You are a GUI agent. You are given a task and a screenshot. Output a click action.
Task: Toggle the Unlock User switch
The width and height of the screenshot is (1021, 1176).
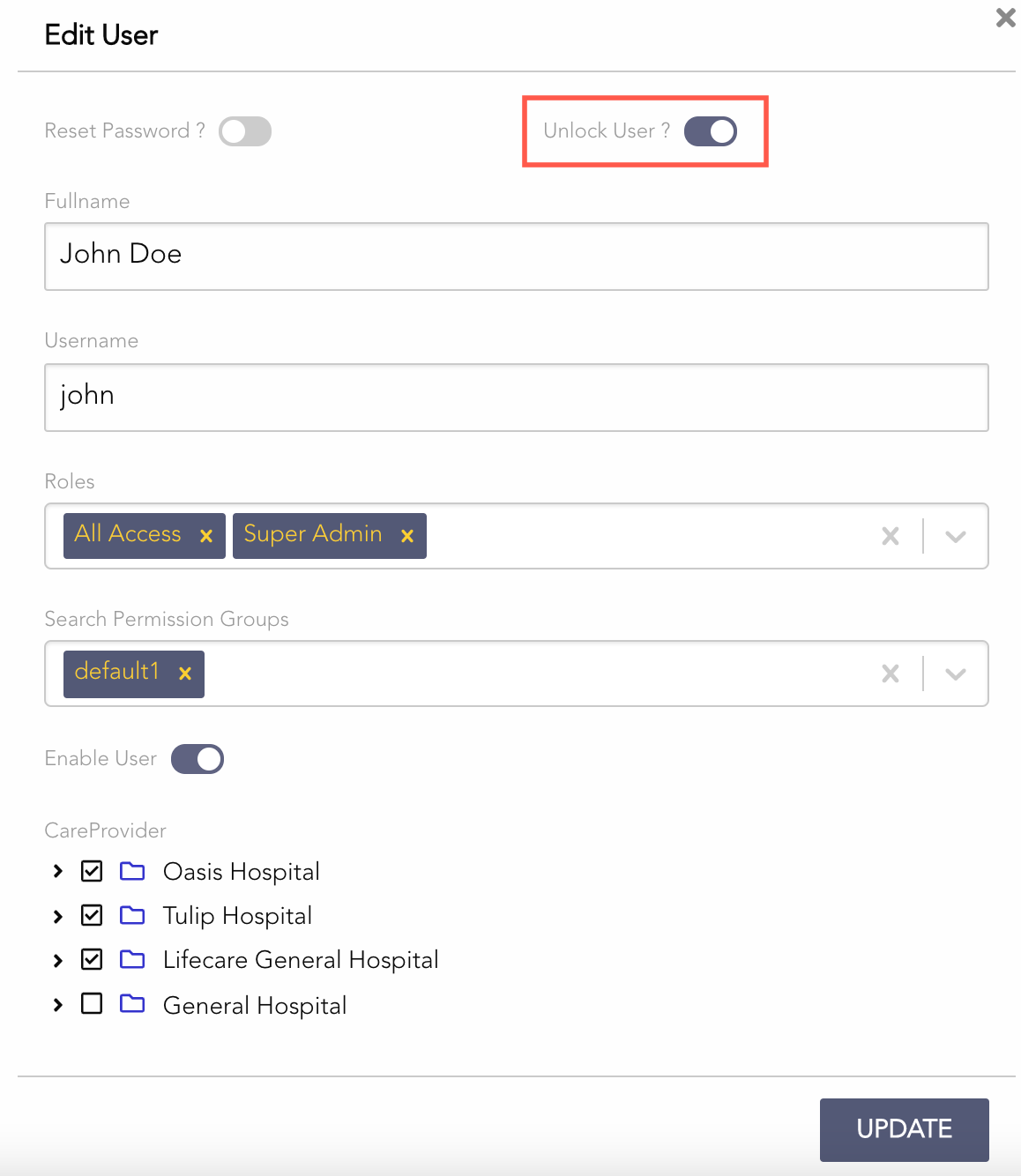(x=711, y=131)
